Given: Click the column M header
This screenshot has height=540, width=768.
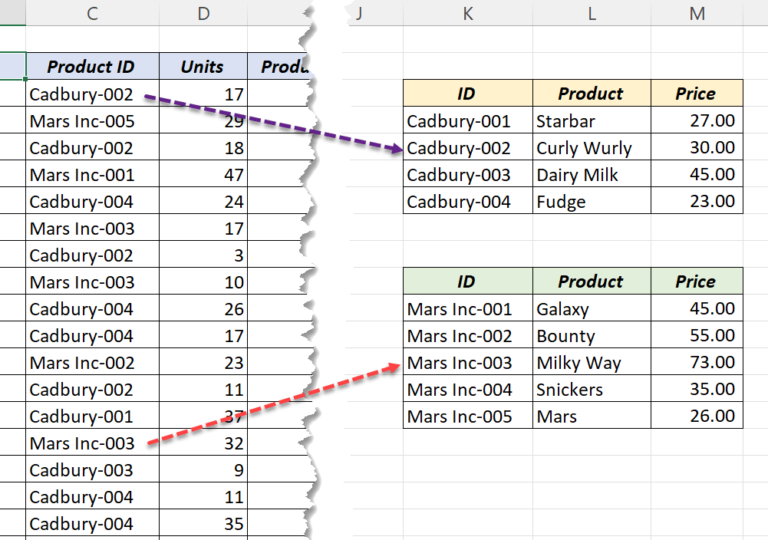Looking at the screenshot, I should 696,13.
